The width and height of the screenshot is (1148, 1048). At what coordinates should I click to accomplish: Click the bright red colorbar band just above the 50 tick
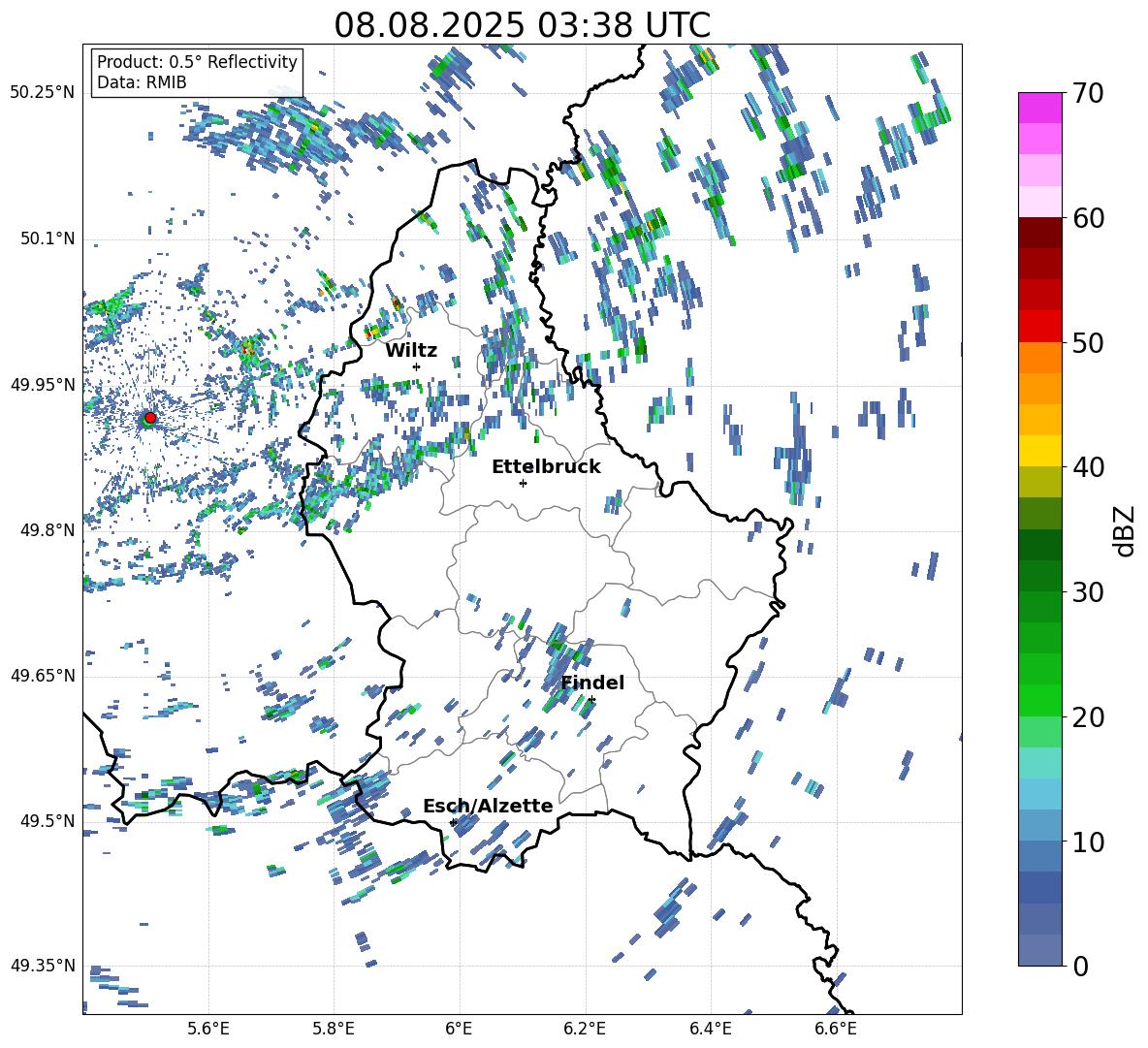(x=1039, y=327)
